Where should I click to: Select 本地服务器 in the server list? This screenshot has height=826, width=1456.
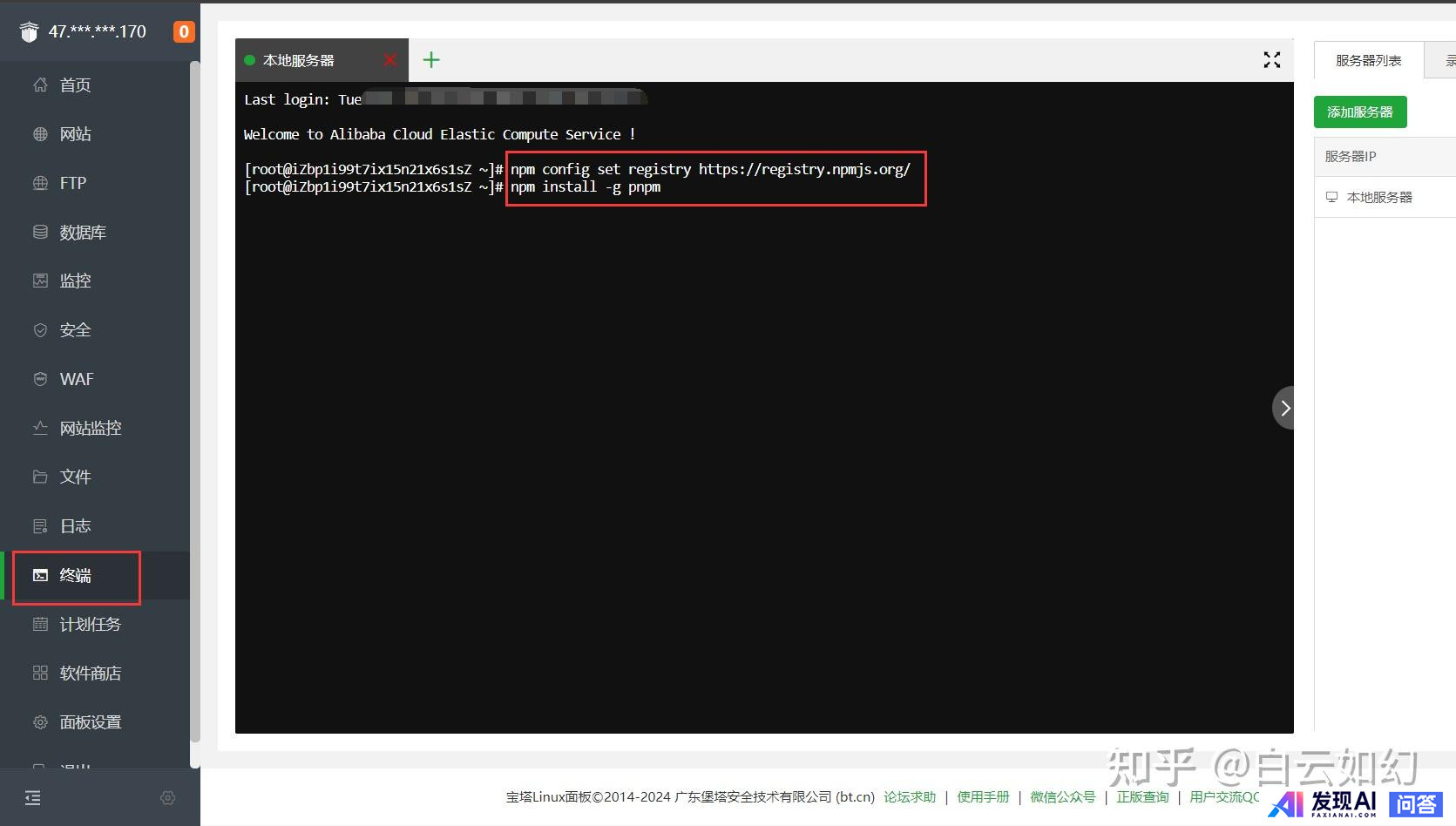pyautogui.click(x=1378, y=197)
